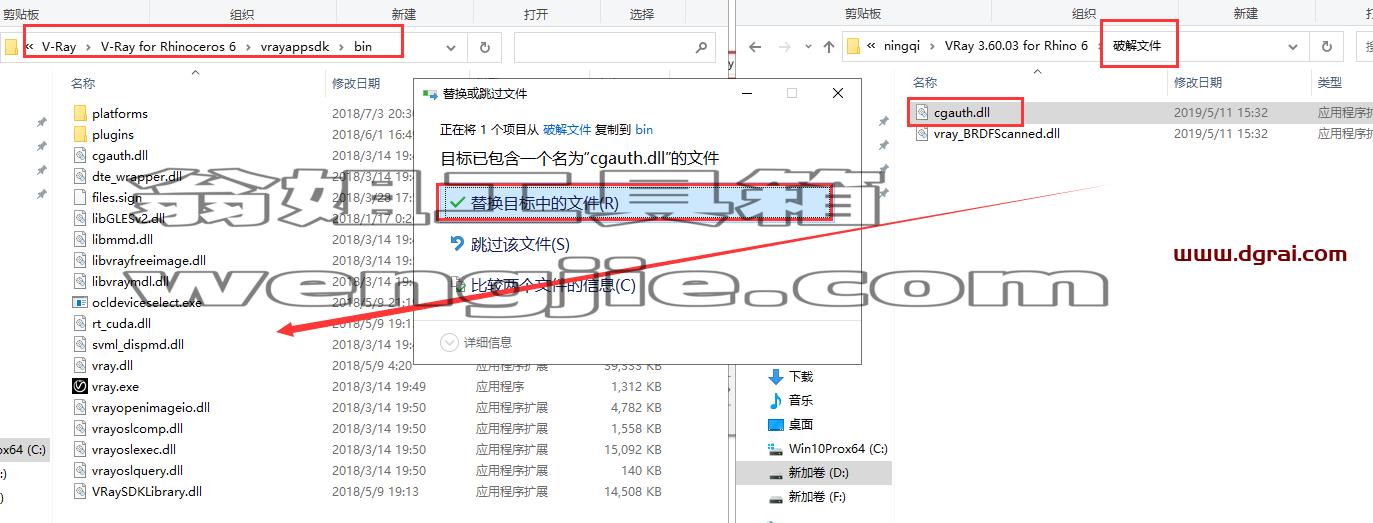The width and height of the screenshot is (1373, 523).
Task: Sort left window by 名称 column
Action: pyautogui.click(x=83, y=84)
